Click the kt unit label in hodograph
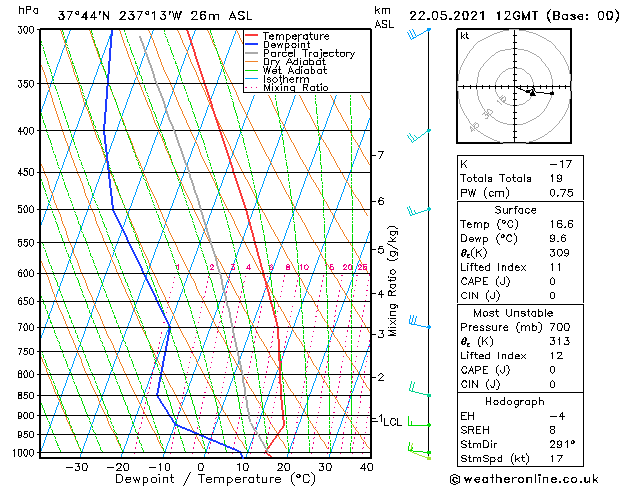This screenshot has height=486, width=629. click(x=464, y=36)
